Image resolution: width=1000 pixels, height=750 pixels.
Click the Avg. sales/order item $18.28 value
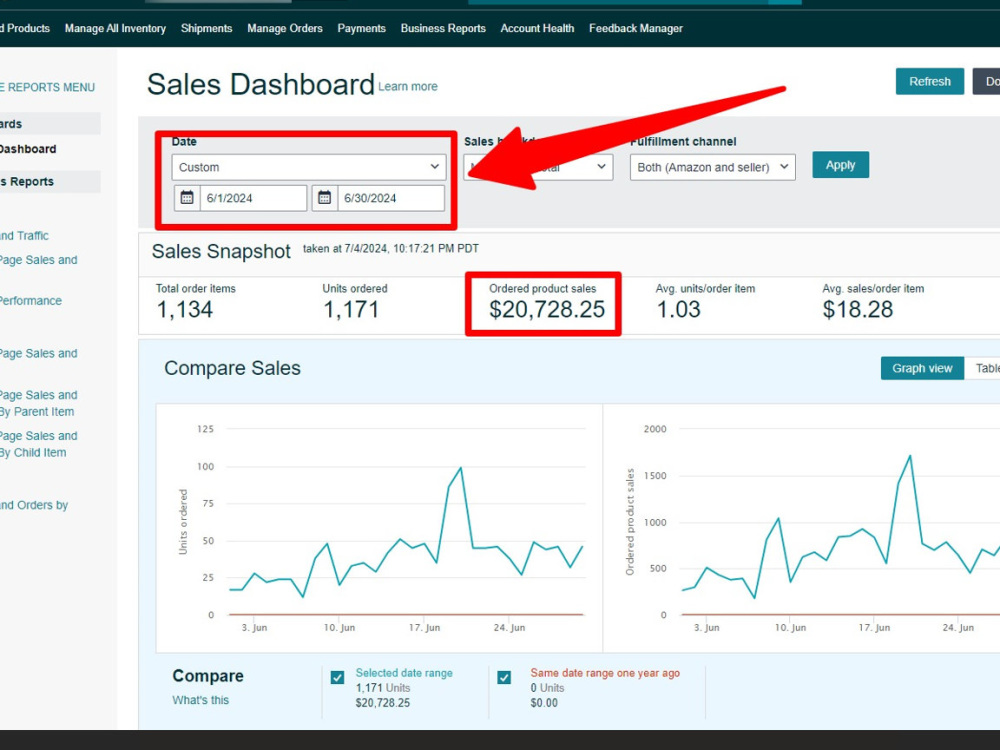858,309
